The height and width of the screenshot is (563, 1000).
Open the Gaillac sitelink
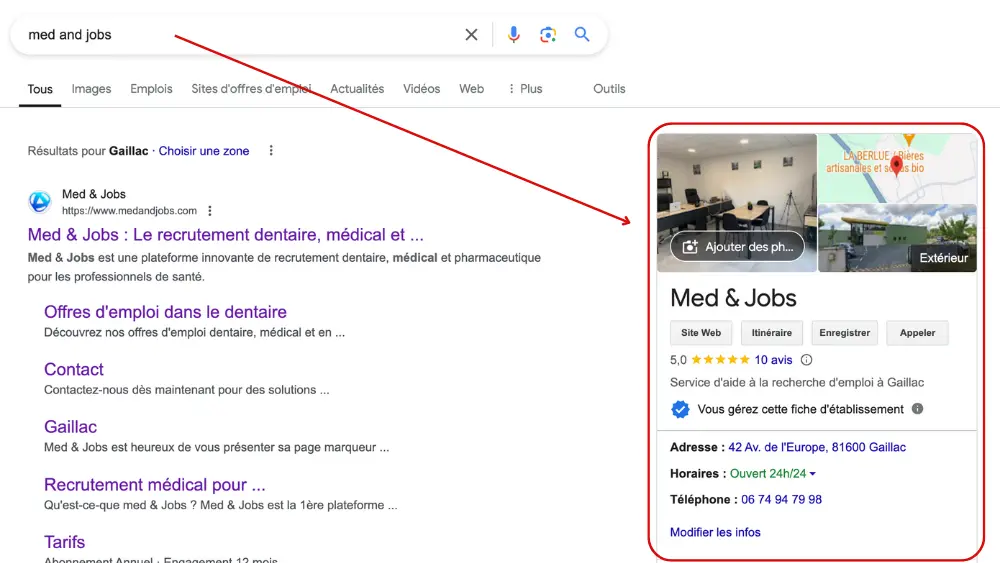70,427
